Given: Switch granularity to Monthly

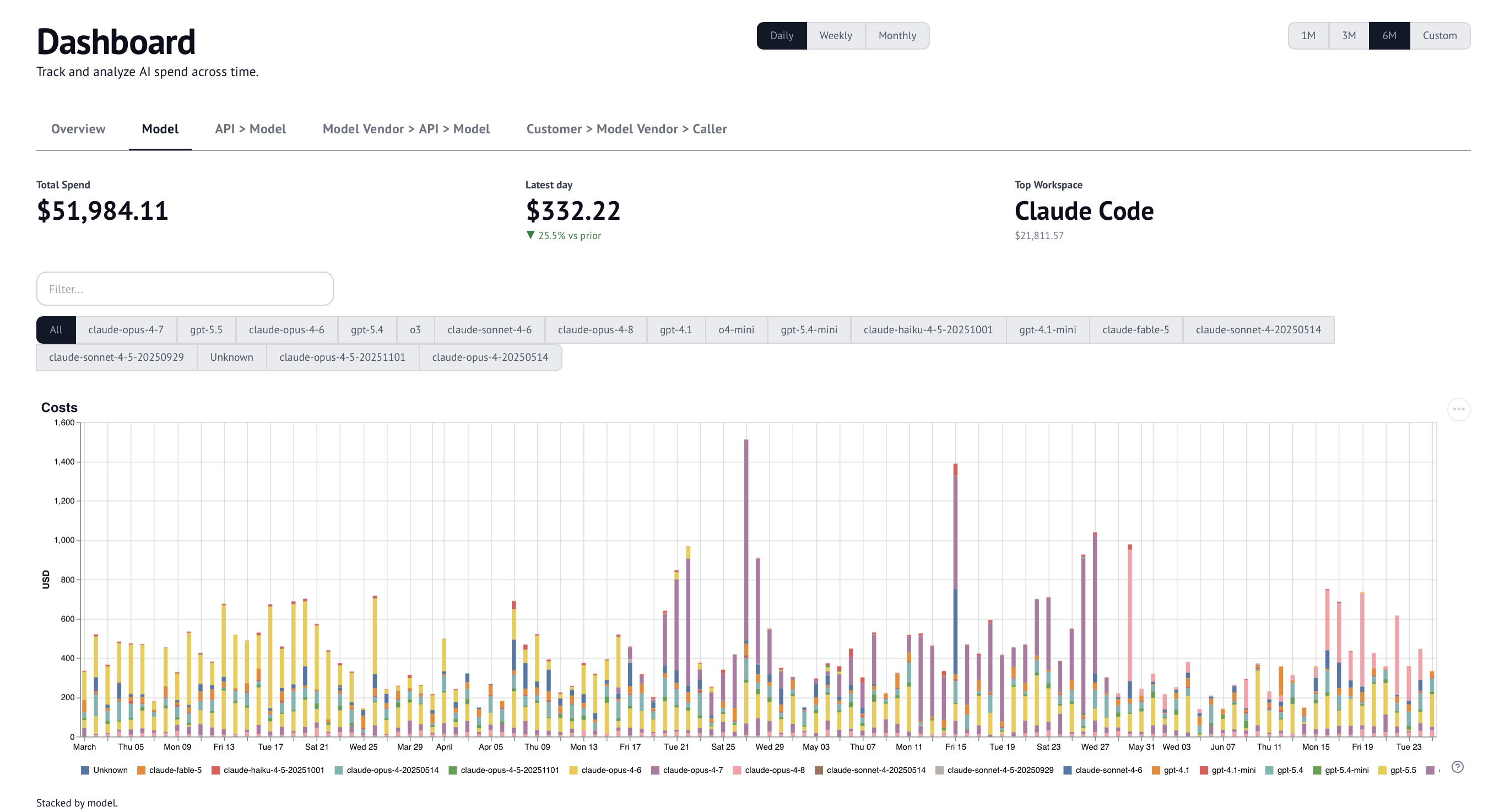Looking at the screenshot, I should (x=897, y=36).
